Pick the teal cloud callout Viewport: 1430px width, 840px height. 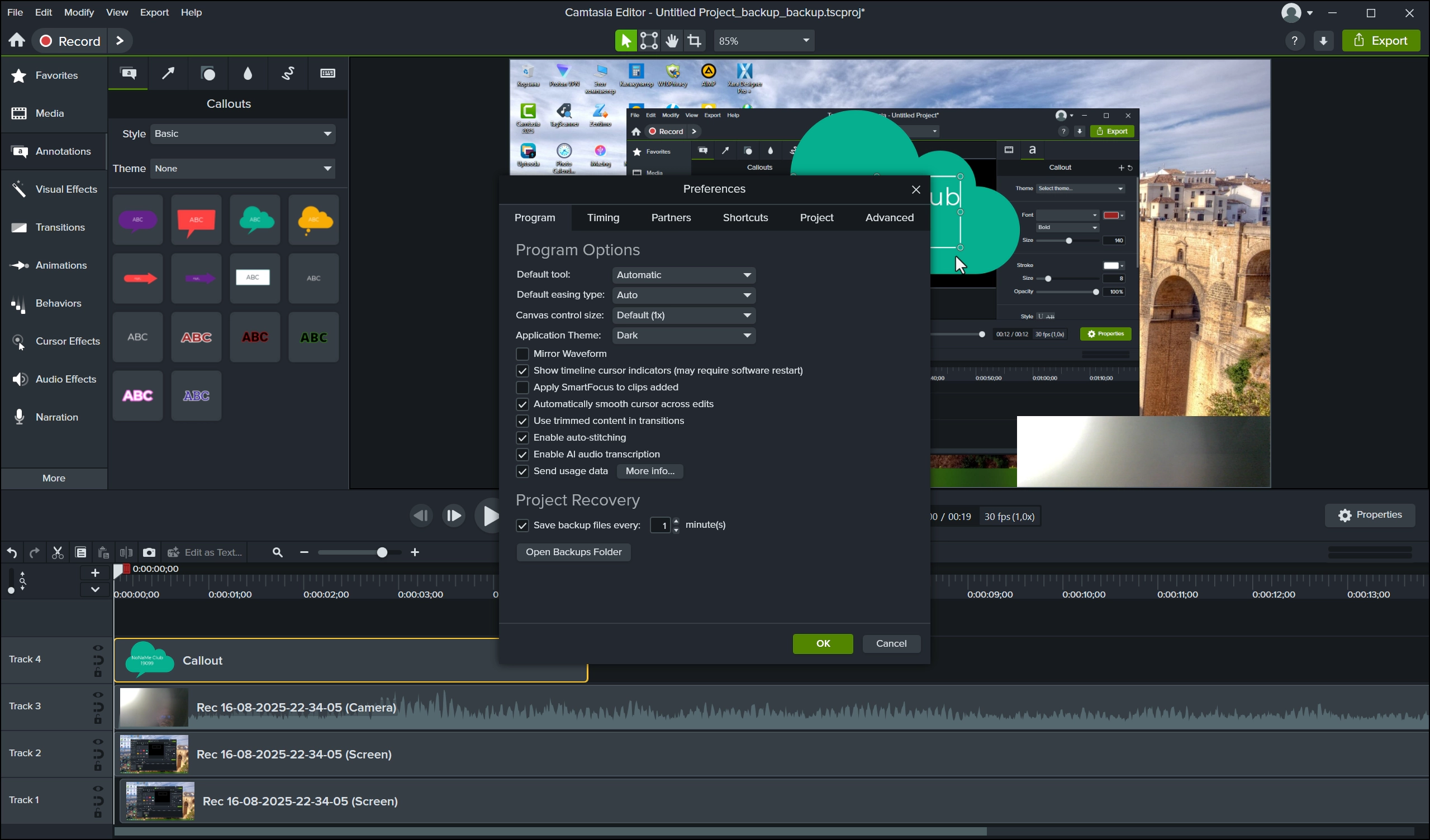click(x=255, y=220)
